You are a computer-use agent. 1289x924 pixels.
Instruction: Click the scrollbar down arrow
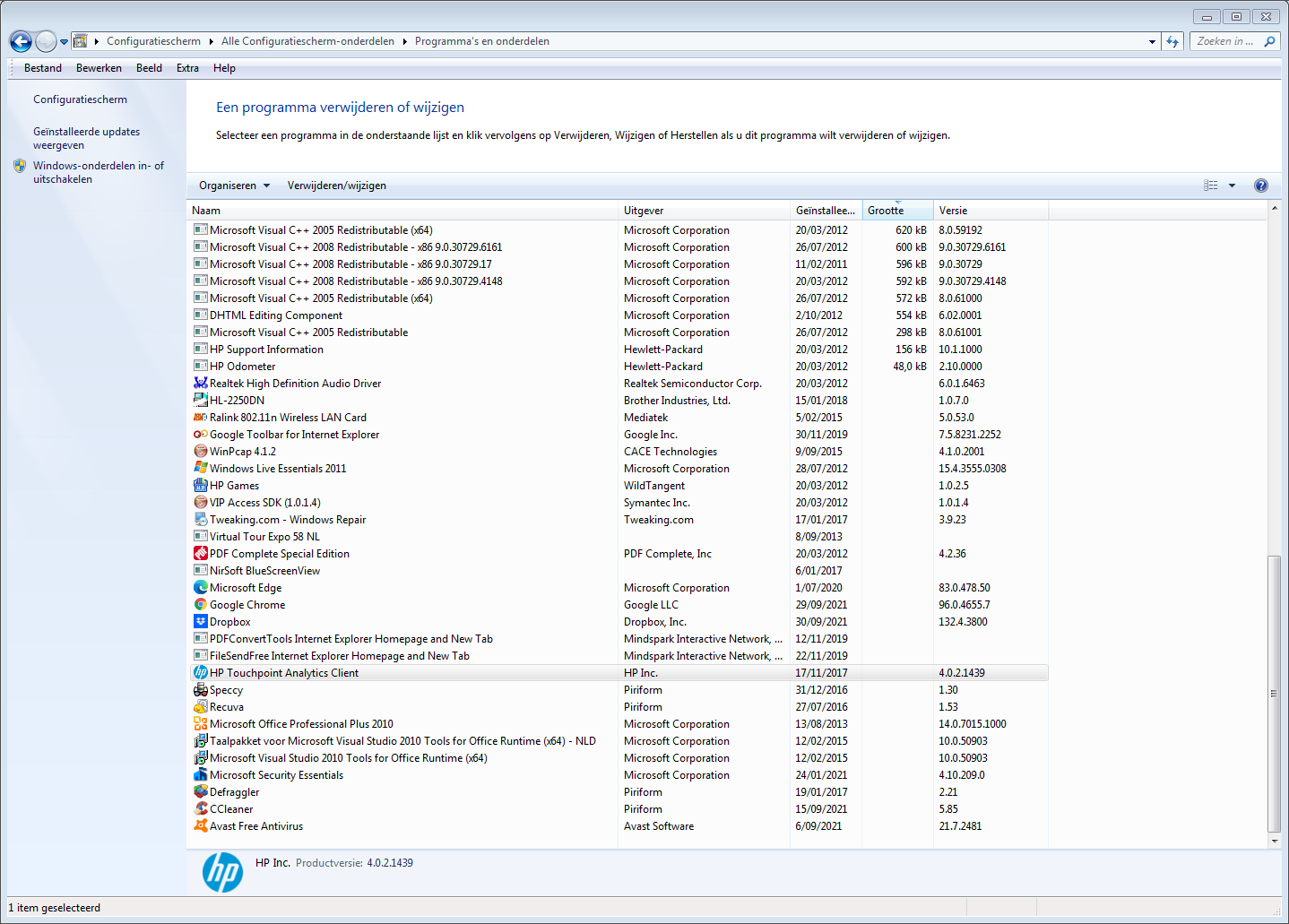click(x=1275, y=842)
